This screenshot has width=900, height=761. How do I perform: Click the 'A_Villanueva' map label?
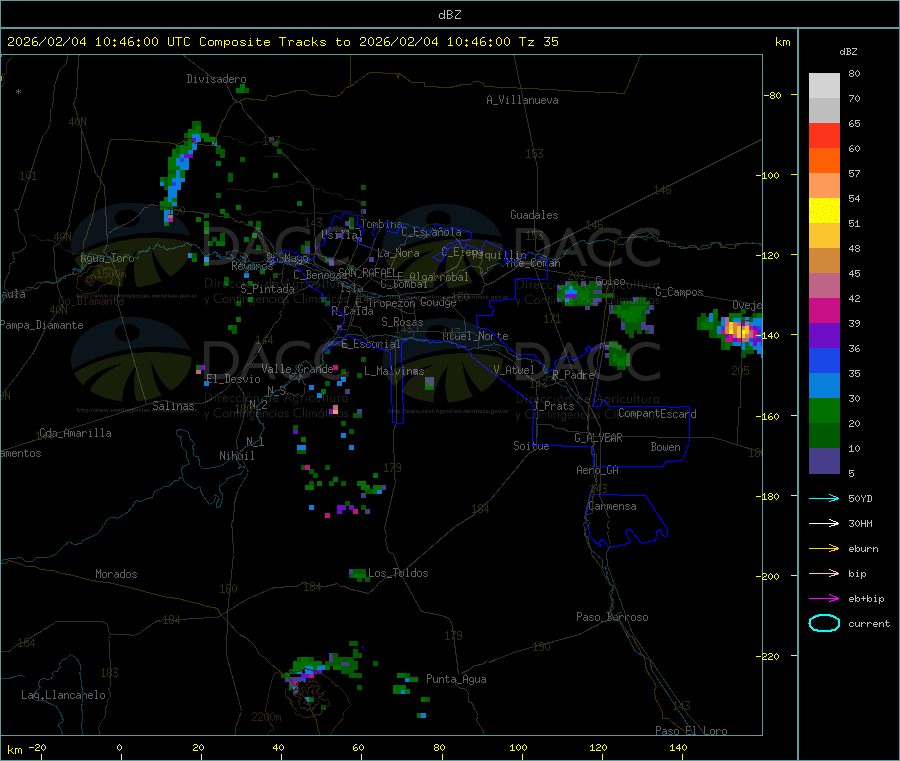[x=522, y=100]
